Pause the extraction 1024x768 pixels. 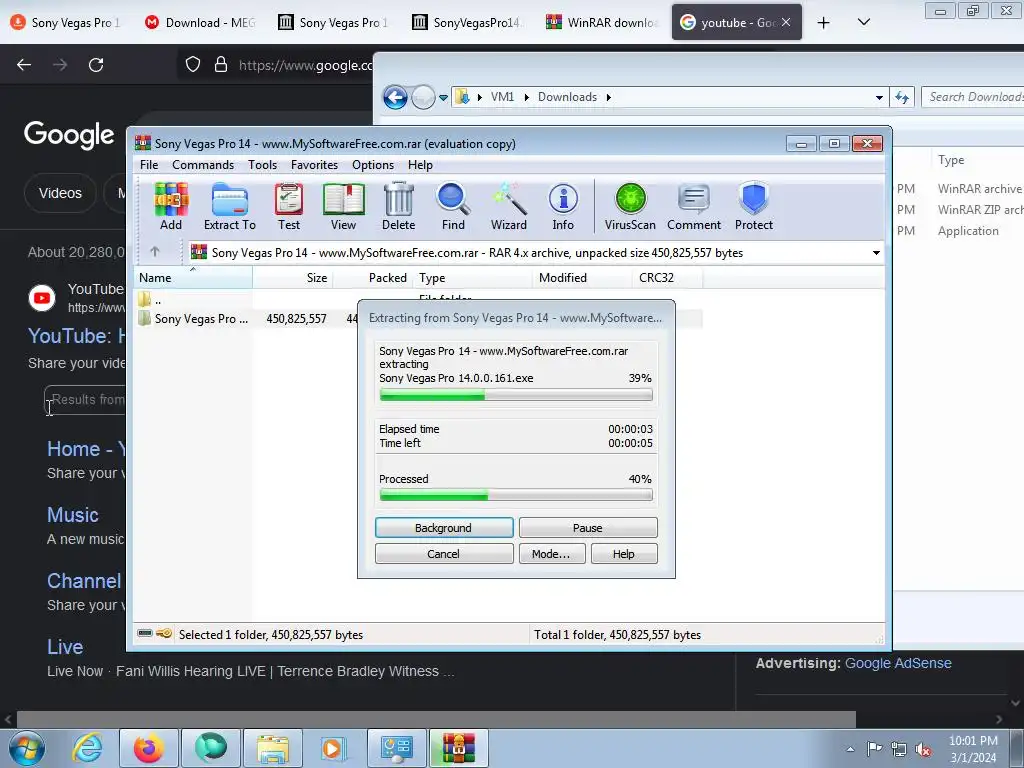coord(588,528)
